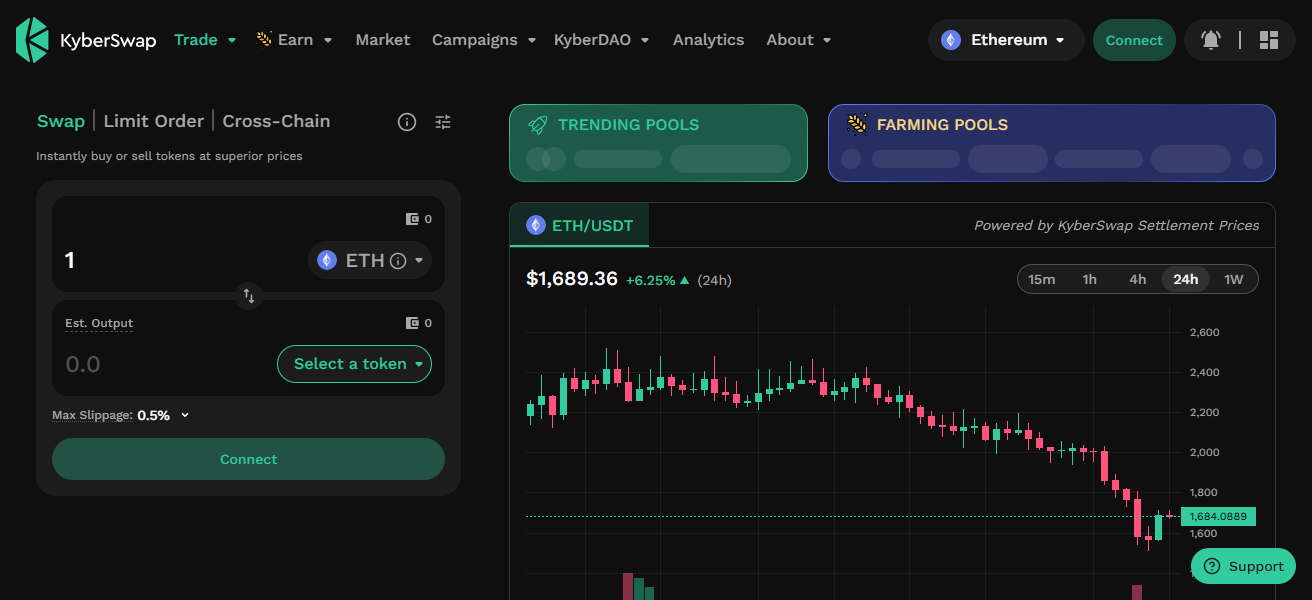Viewport: 1312px width, 600px height.
Task: Expand the Trade menu
Action: point(205,40)
